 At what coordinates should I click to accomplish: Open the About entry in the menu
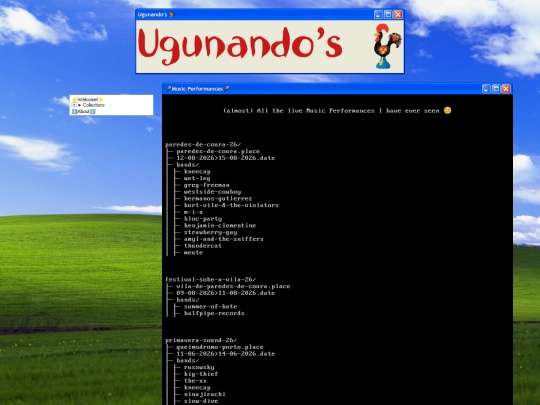(x=83, y=111)
